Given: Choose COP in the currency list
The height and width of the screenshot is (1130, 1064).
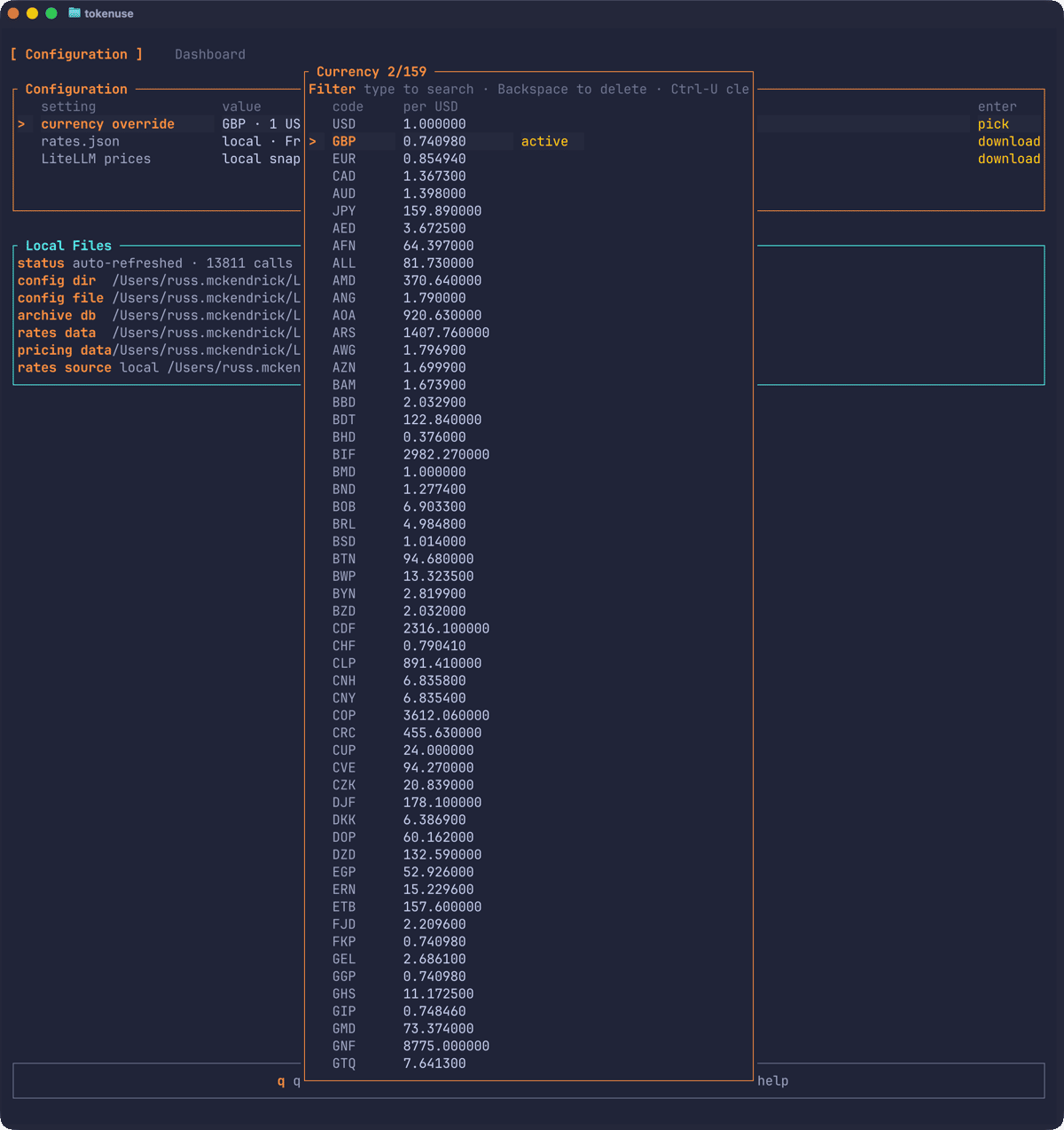Looking at the screenshot, I should [529, 715].
